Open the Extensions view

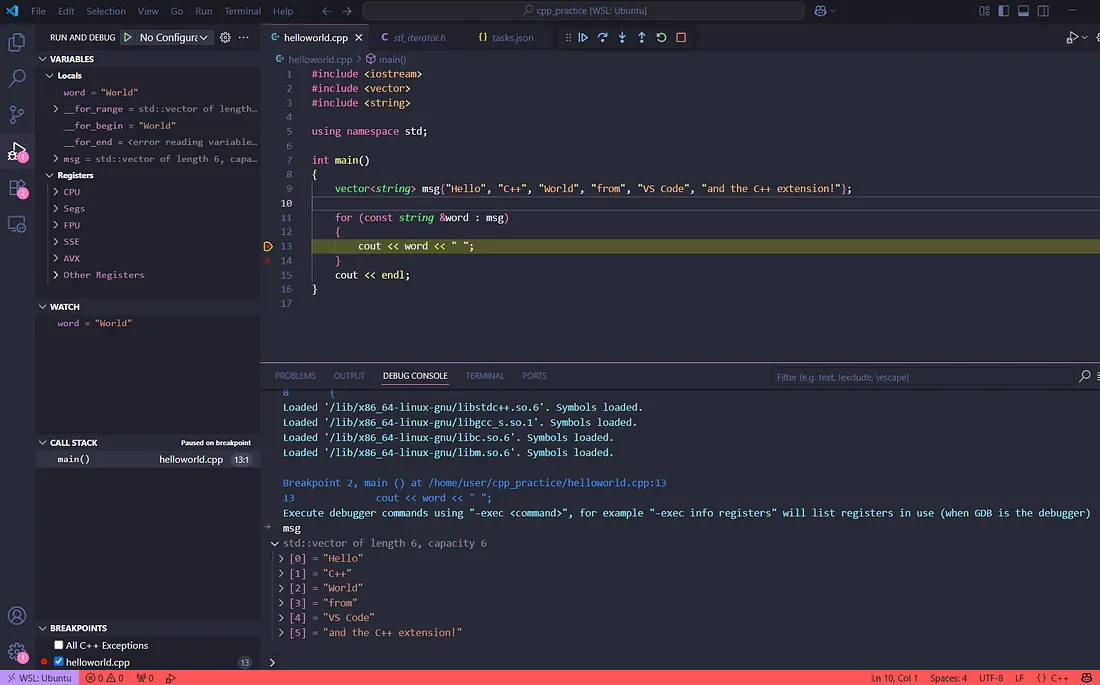tap(17, 187)
